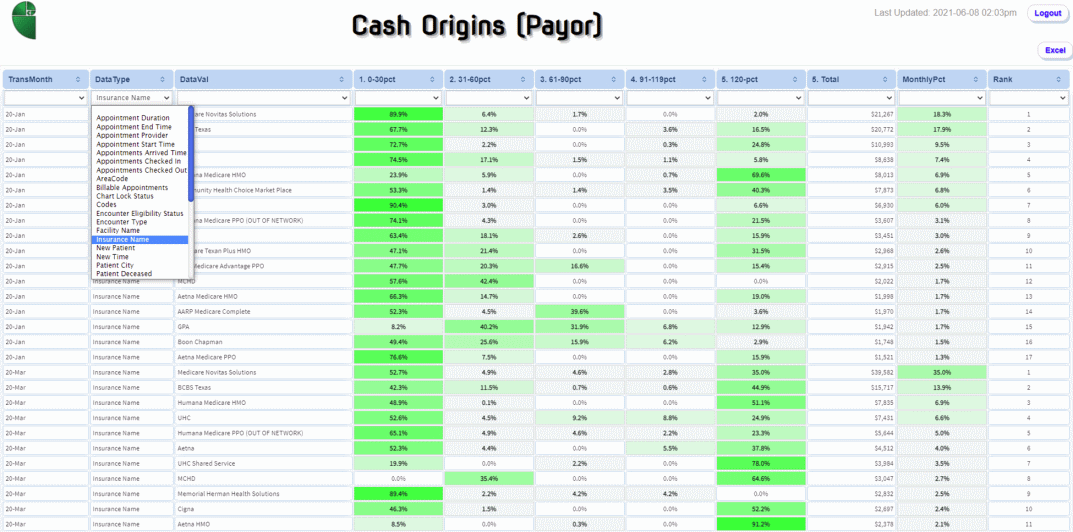Open the TransMonth filter dropdown
This screenshot has height=532, width=1073.
(45, 98)
